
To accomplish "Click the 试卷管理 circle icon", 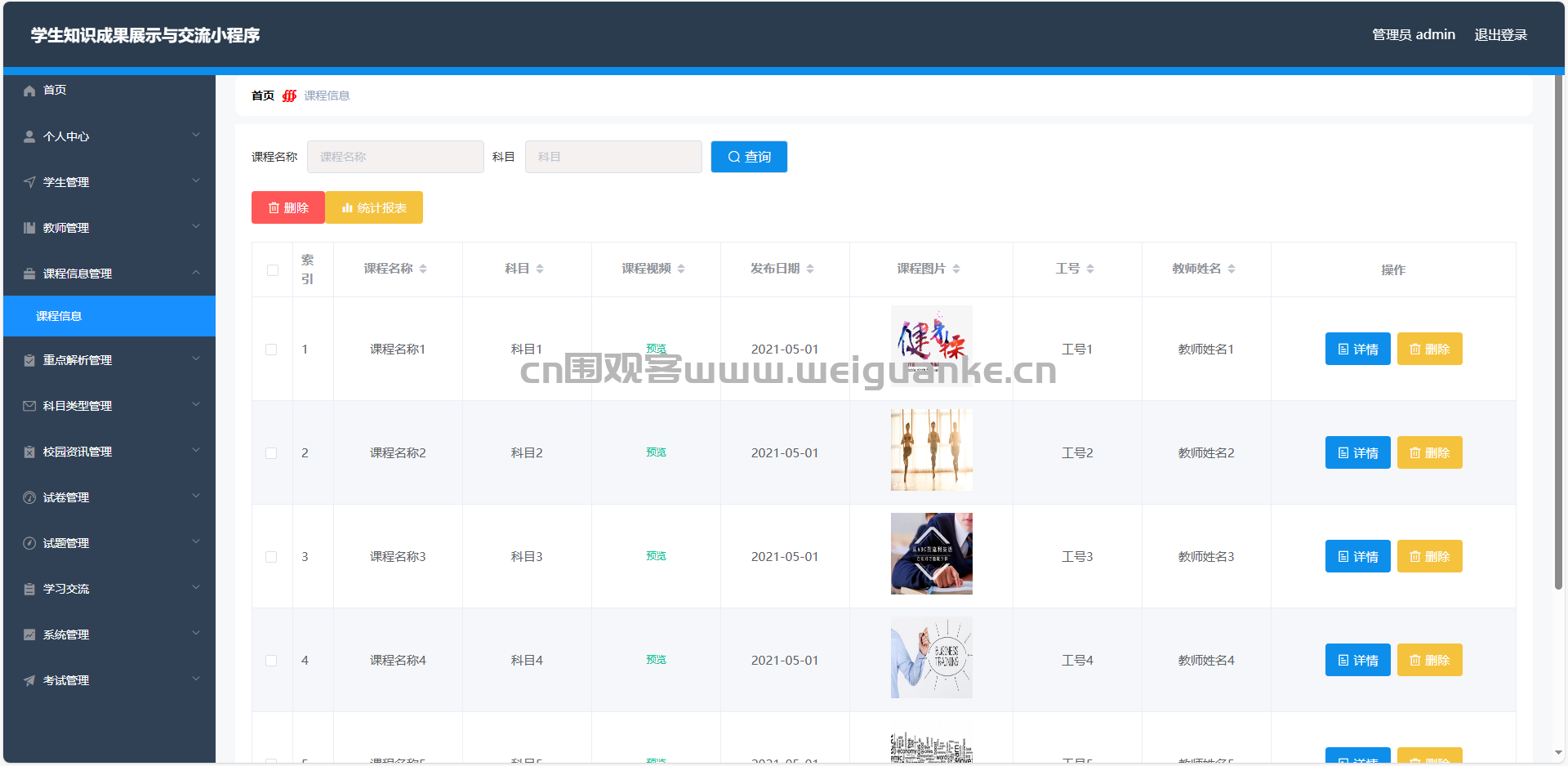I will point(29,497).
